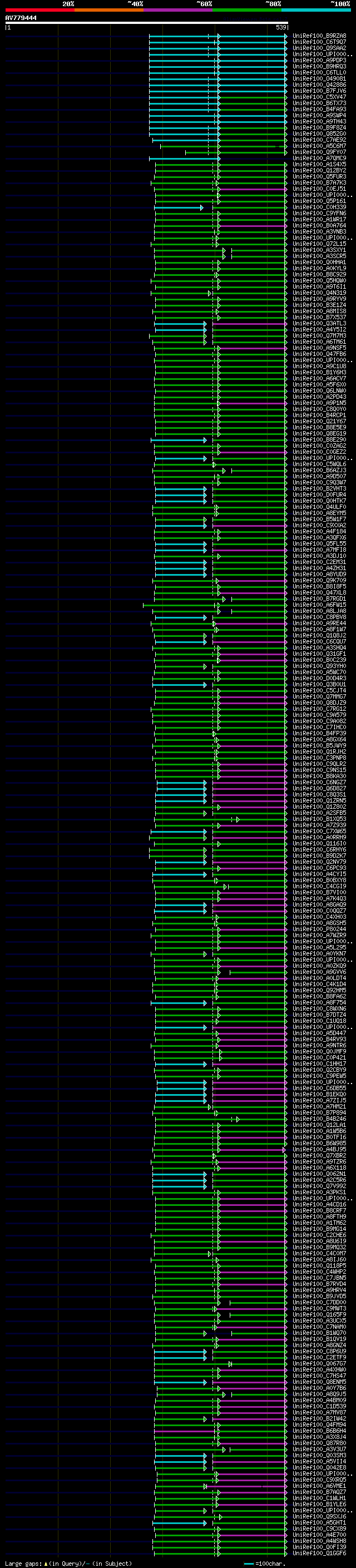Select hit UniRef100_Q47FB6
This screenshot has height=1568, width=356.
point(319,354)
